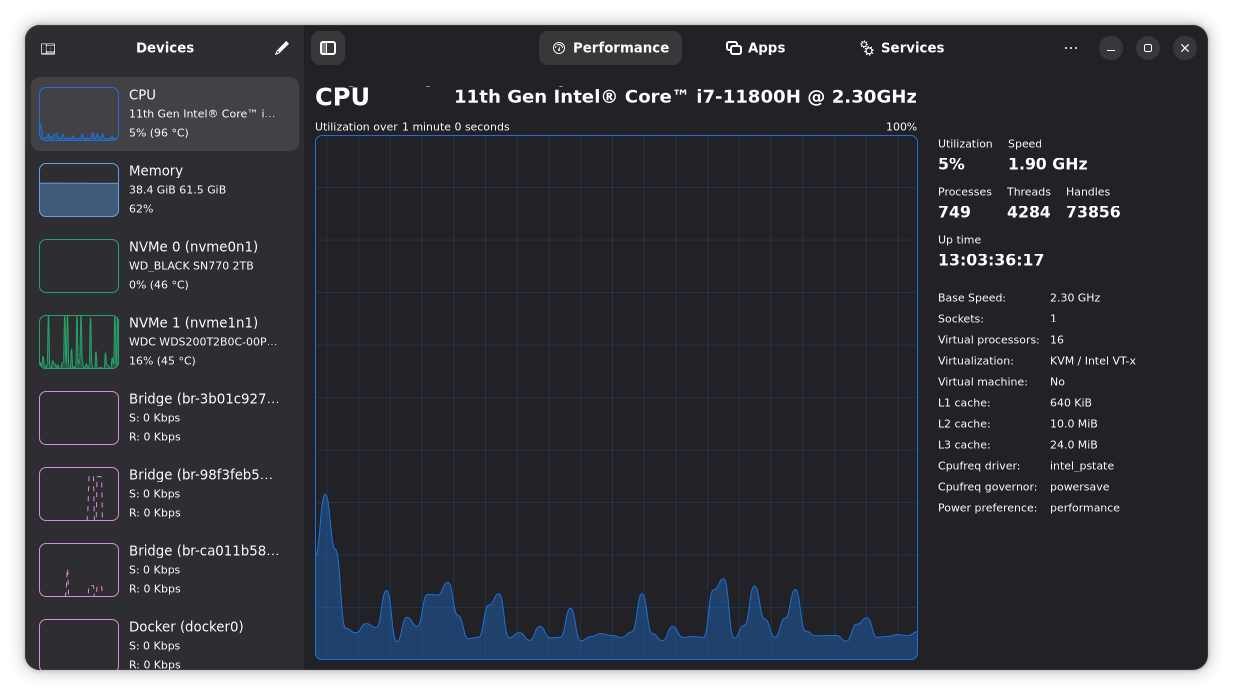The image size is (1233, 695).
Task: Open the three-dot main menu
Action: [1071, 48]
